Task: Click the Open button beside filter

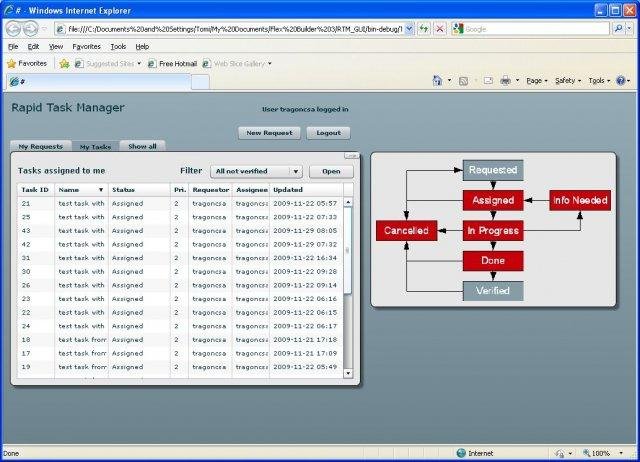Action: click(x=331, y=171)
